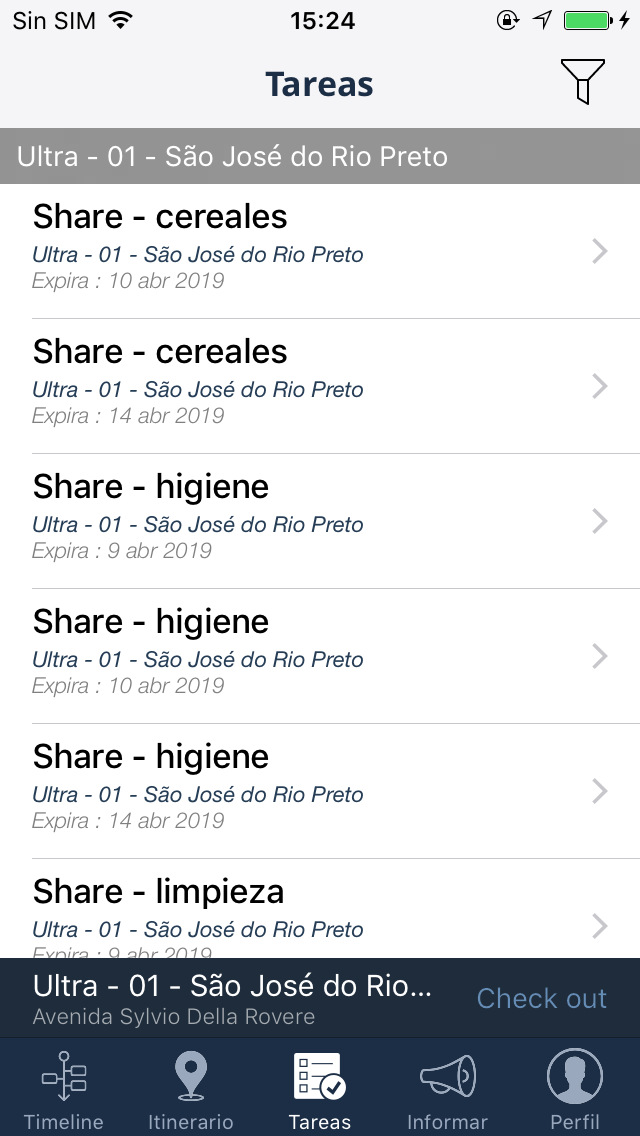Open chevron for Share - limpieza task
The width and height of the screenshot is (640, 1136).
tap(600, 926)
